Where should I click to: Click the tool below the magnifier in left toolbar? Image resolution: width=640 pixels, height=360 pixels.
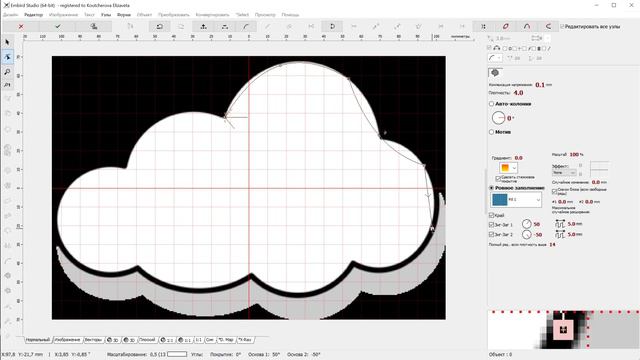(x=7, y=85)
